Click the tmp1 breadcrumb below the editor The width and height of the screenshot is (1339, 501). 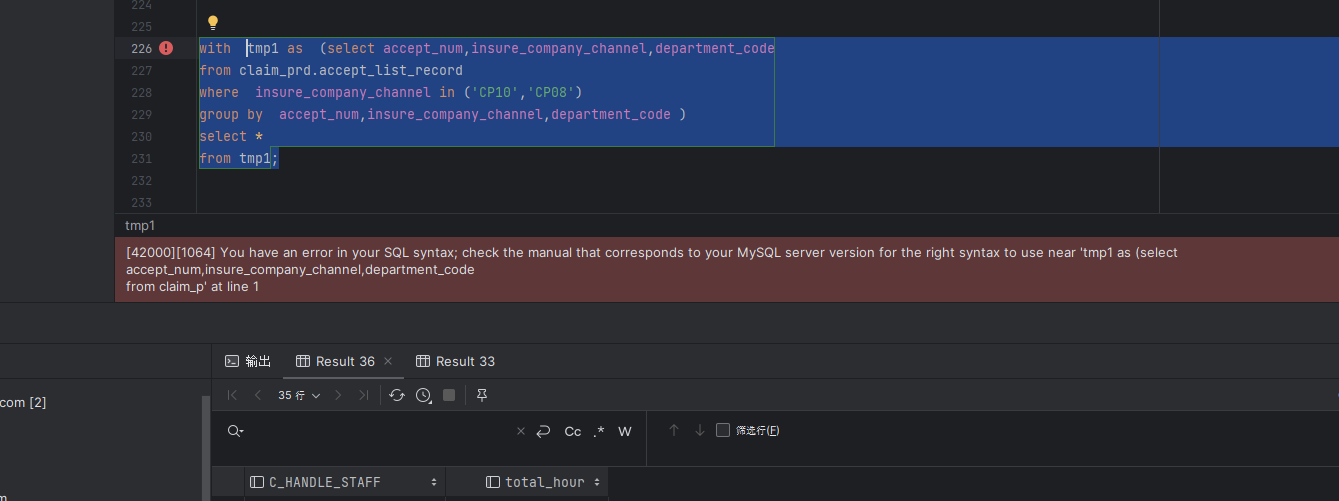pyautogui.click(x=140, y=225)
